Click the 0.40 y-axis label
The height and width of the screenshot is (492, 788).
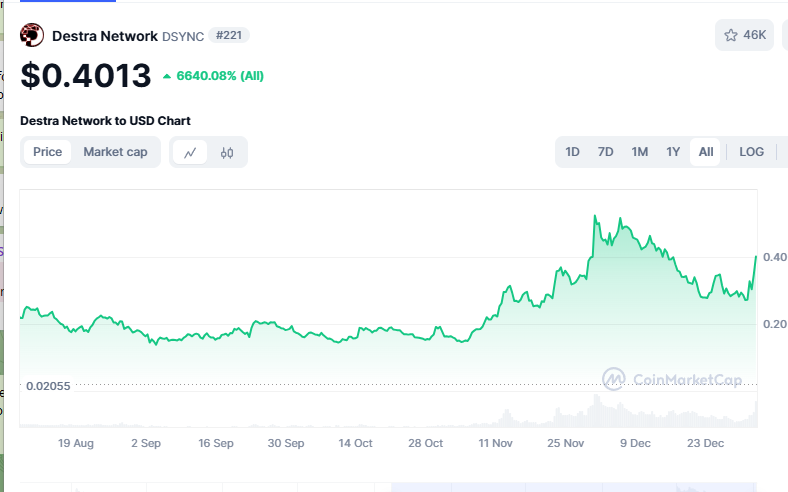(x=774, y=257)
